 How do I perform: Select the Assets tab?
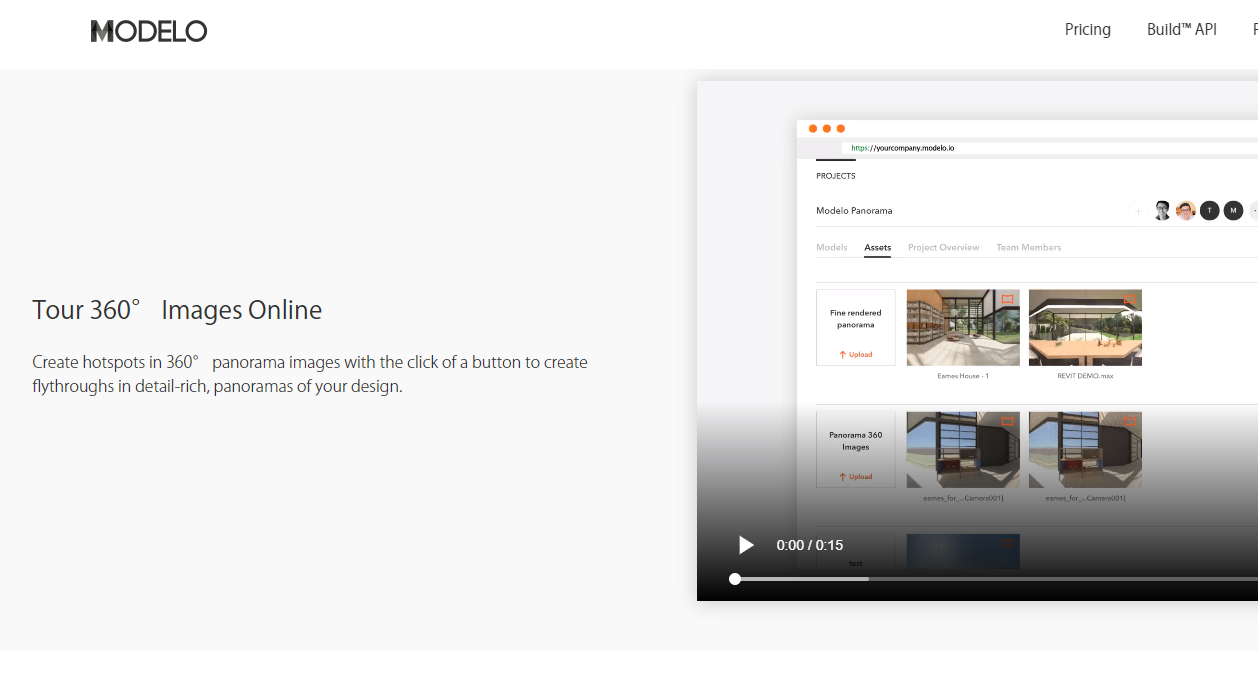877,247
